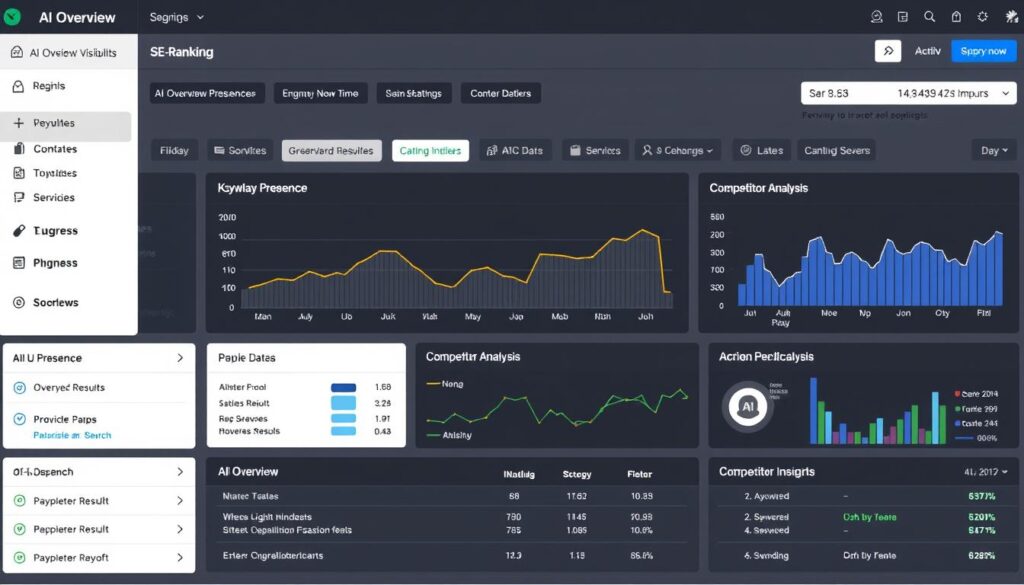Viewport: 1024px width, 585px height.
Task: Click the layout panel icon in top bar
Action: pos(903,17)
